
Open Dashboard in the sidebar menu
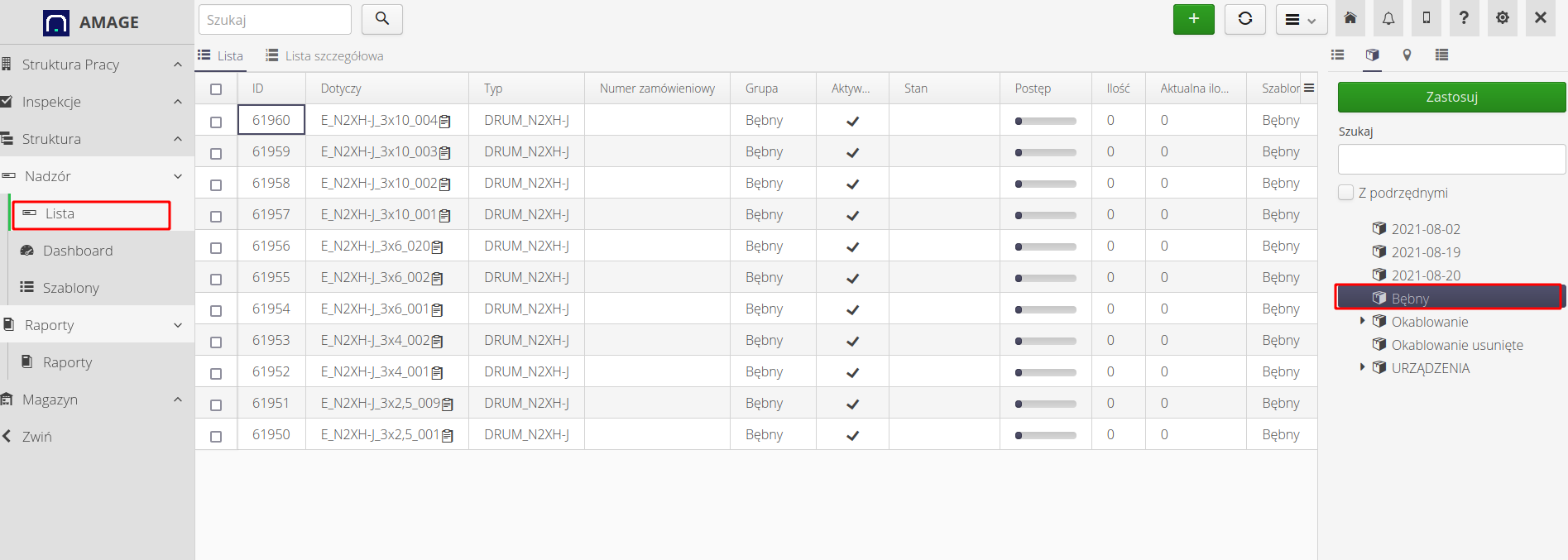pos(78,251)
